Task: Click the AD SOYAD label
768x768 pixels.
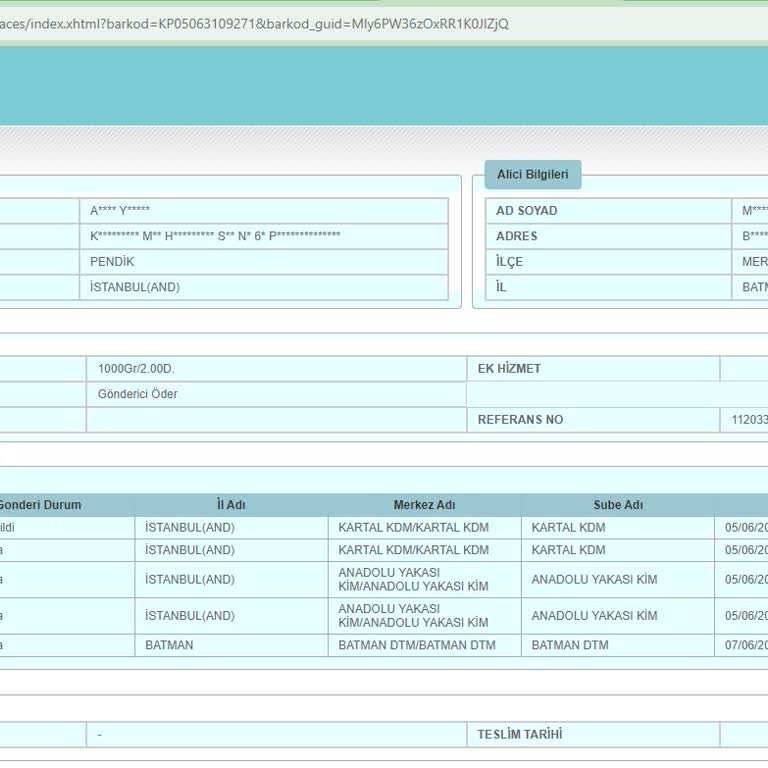Action: click(526, 211)
